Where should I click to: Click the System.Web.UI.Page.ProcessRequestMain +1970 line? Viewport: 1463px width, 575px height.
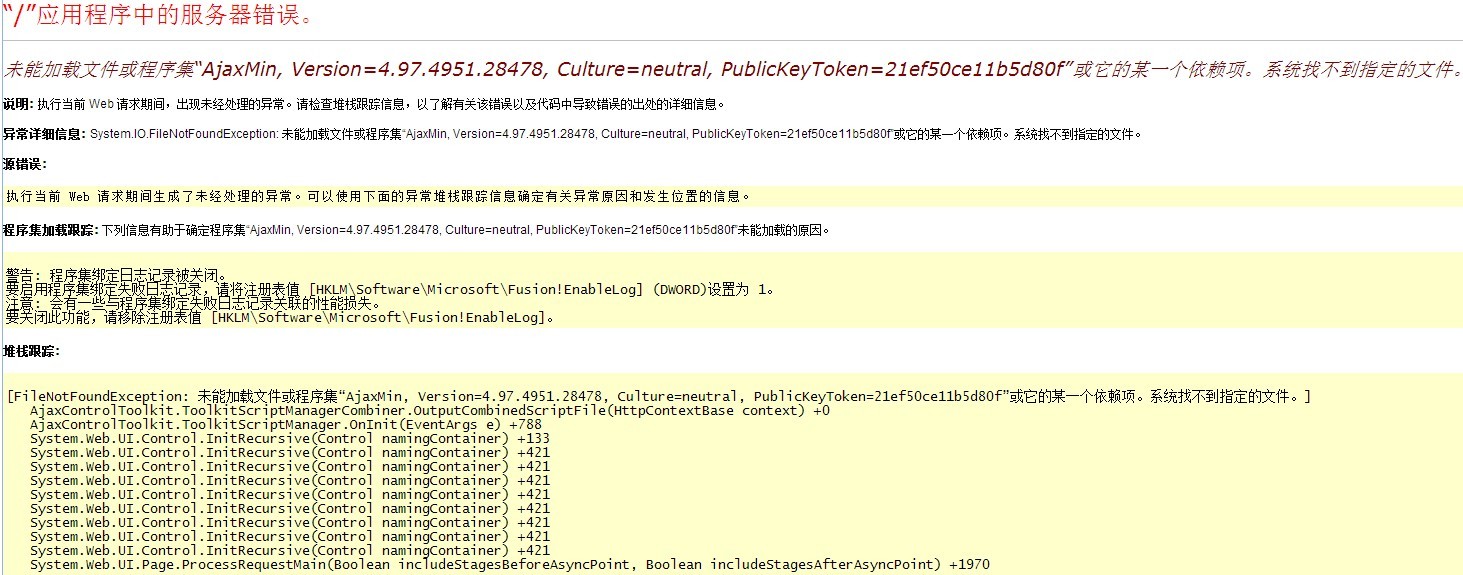coord(510,565)
